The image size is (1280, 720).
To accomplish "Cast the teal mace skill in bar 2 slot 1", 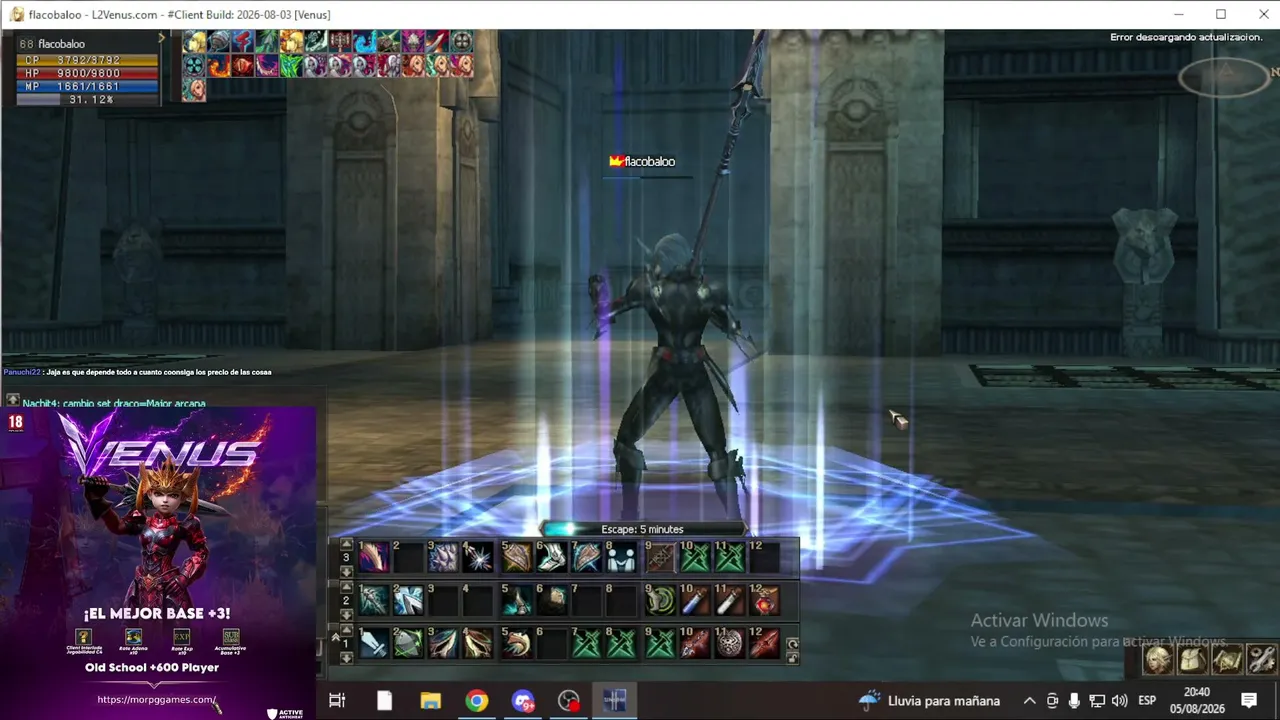I will (374, 600).
